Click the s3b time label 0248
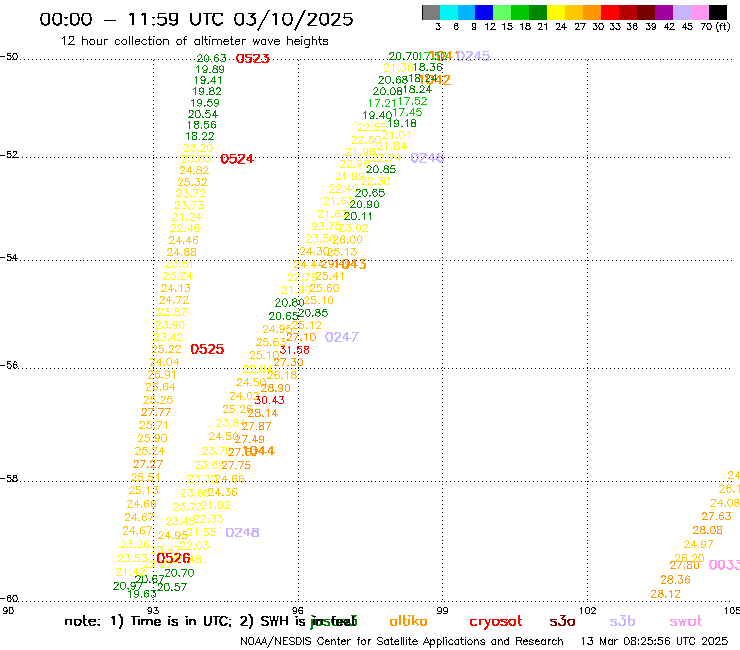Viewport: 740px width, 650px height. pyautogui.click(x=242, y=532)
